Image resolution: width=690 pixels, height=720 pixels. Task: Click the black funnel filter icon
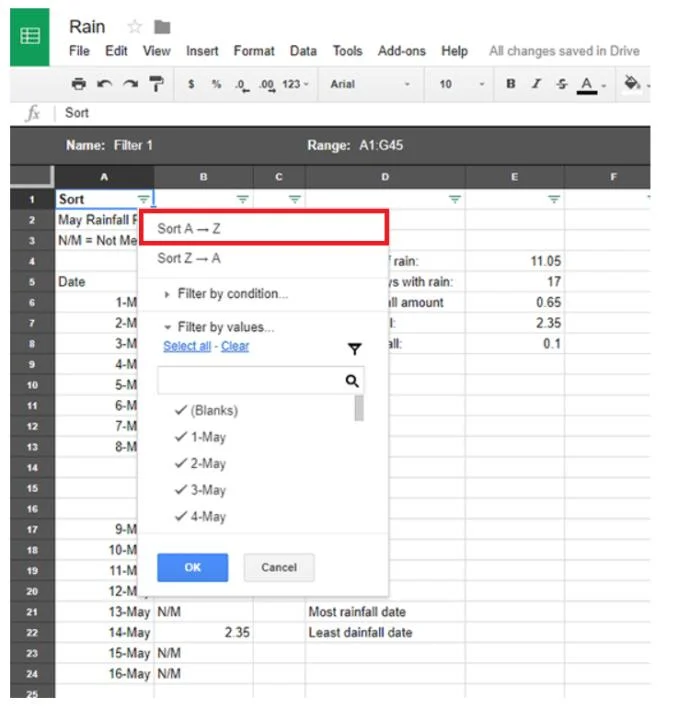click(354, 349)
